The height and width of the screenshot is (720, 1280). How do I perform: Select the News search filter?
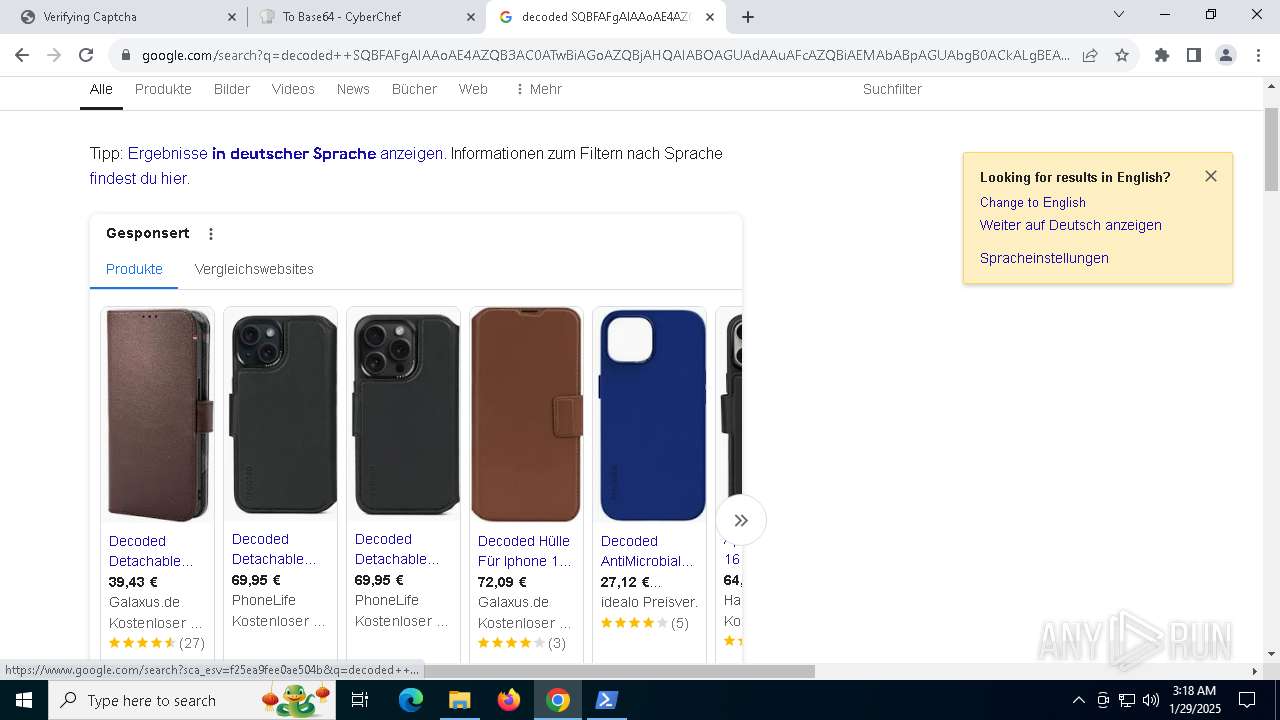(353, 89)
